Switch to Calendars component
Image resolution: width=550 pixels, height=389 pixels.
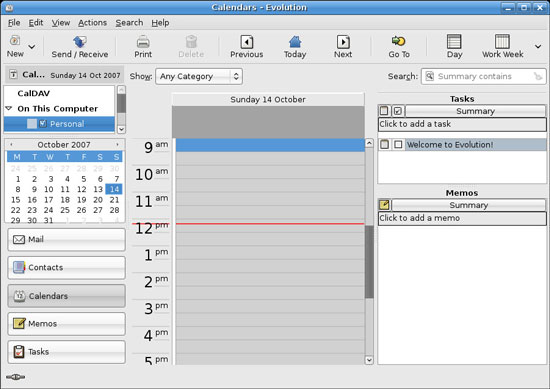pos(66,296)
